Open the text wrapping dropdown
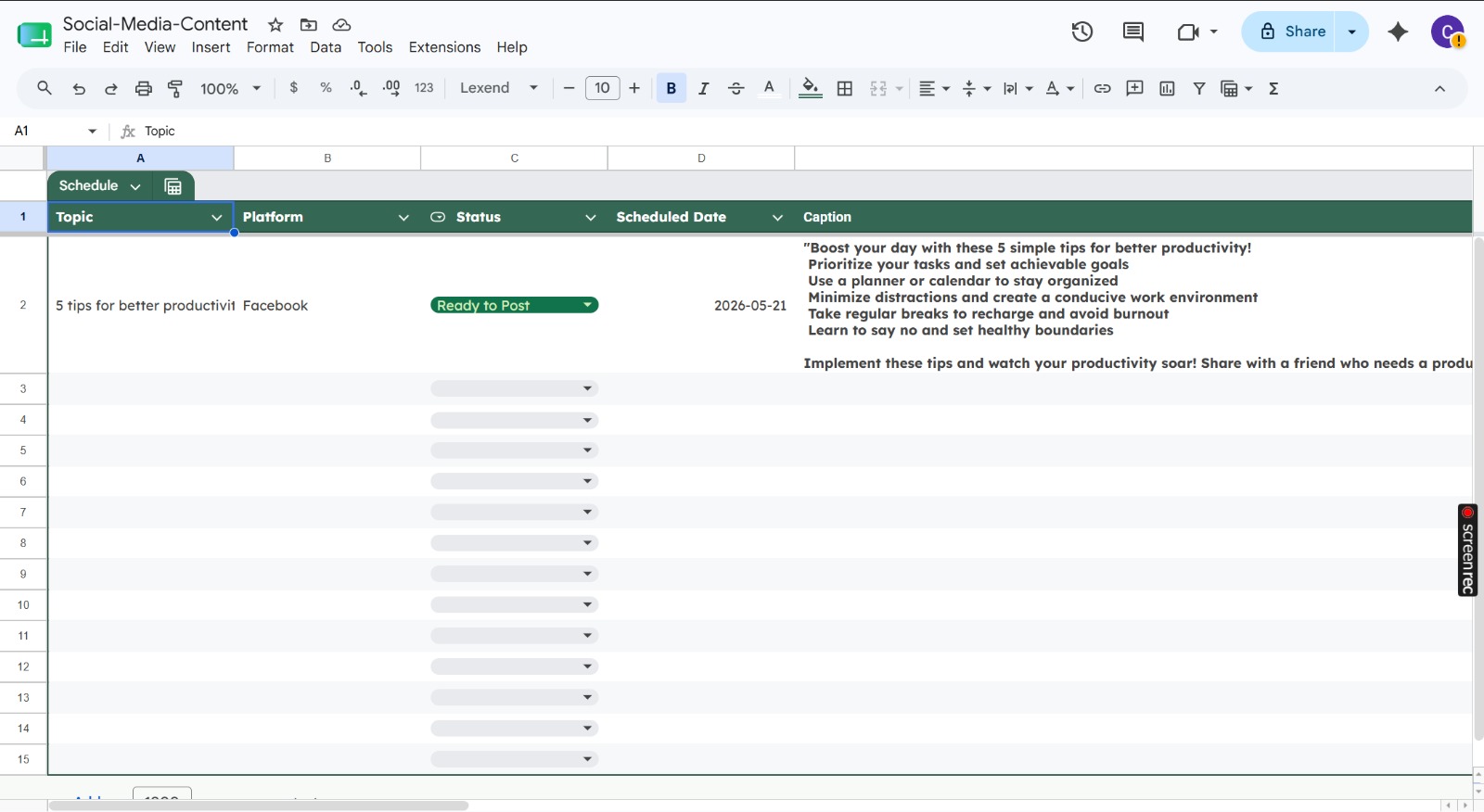Screen dimensions: 1484x812 coord(1017,88)
